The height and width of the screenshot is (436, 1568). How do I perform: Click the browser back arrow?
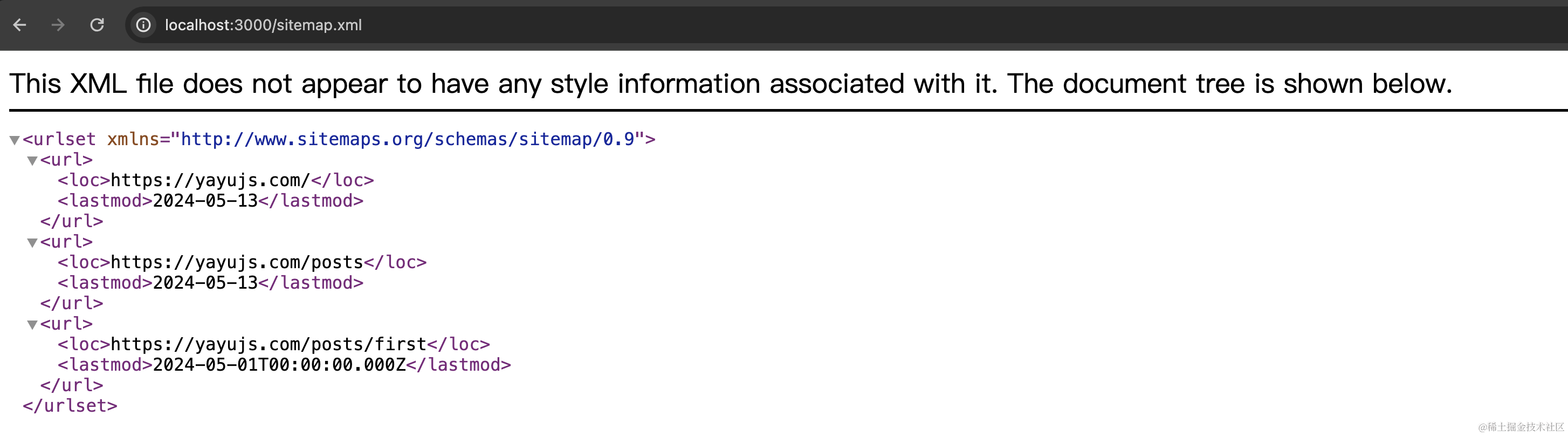pyautogui.click(x=19, y=25)
